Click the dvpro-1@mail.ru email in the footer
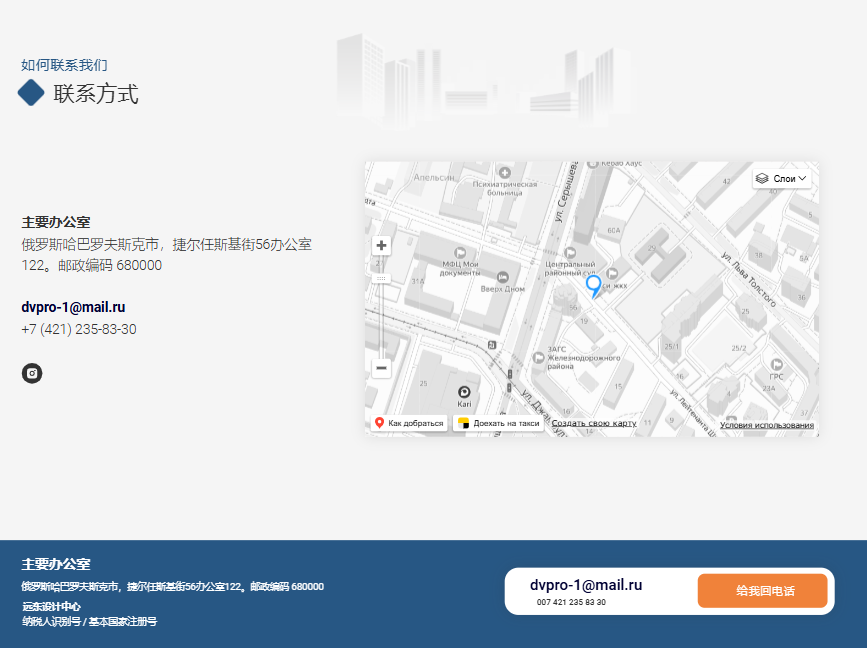Viewport: 867px width, 648px height. (x=586, y=585)
